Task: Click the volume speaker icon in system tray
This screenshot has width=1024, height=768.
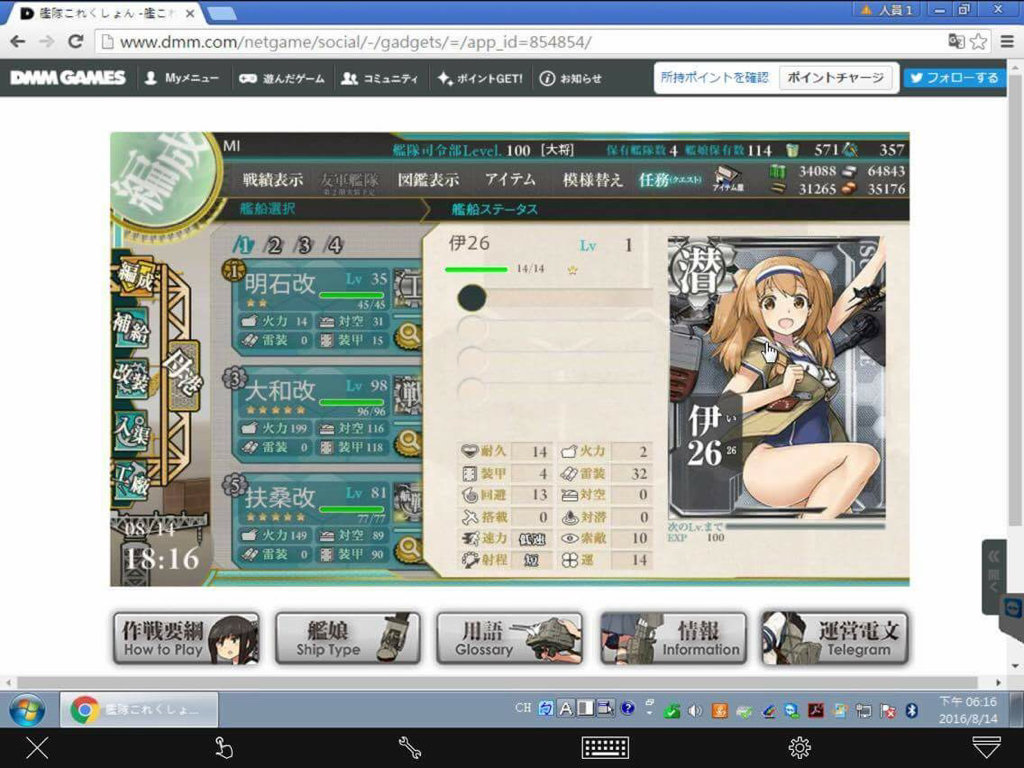Action: click(x=695, y=711)
